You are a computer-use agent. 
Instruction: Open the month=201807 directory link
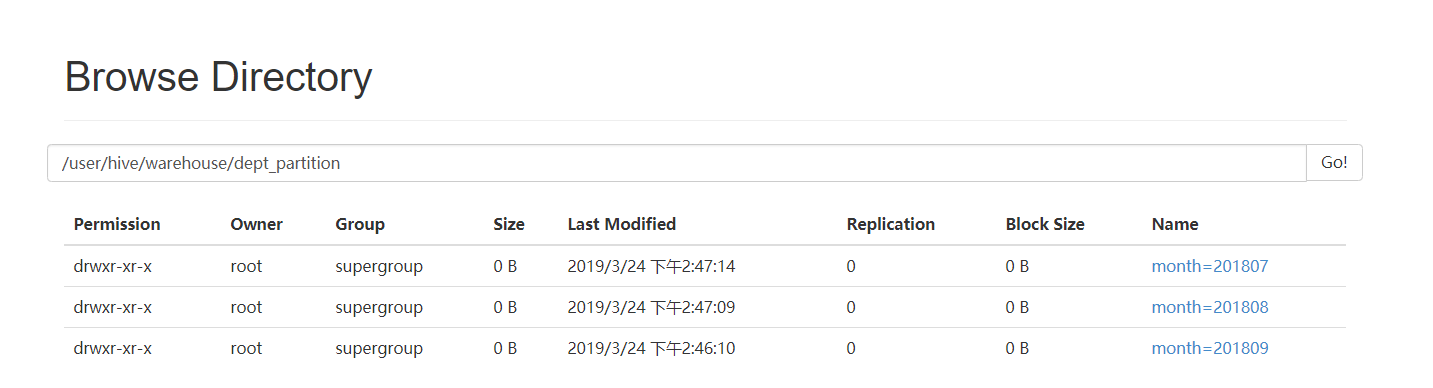[1210, 266]
